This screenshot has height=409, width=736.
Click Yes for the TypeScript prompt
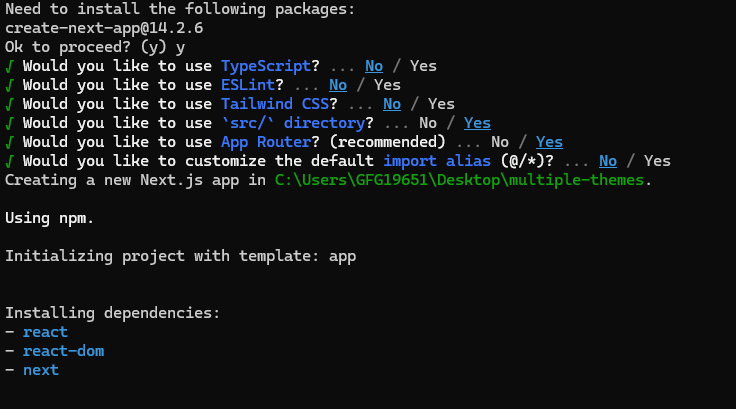[423, 66]
